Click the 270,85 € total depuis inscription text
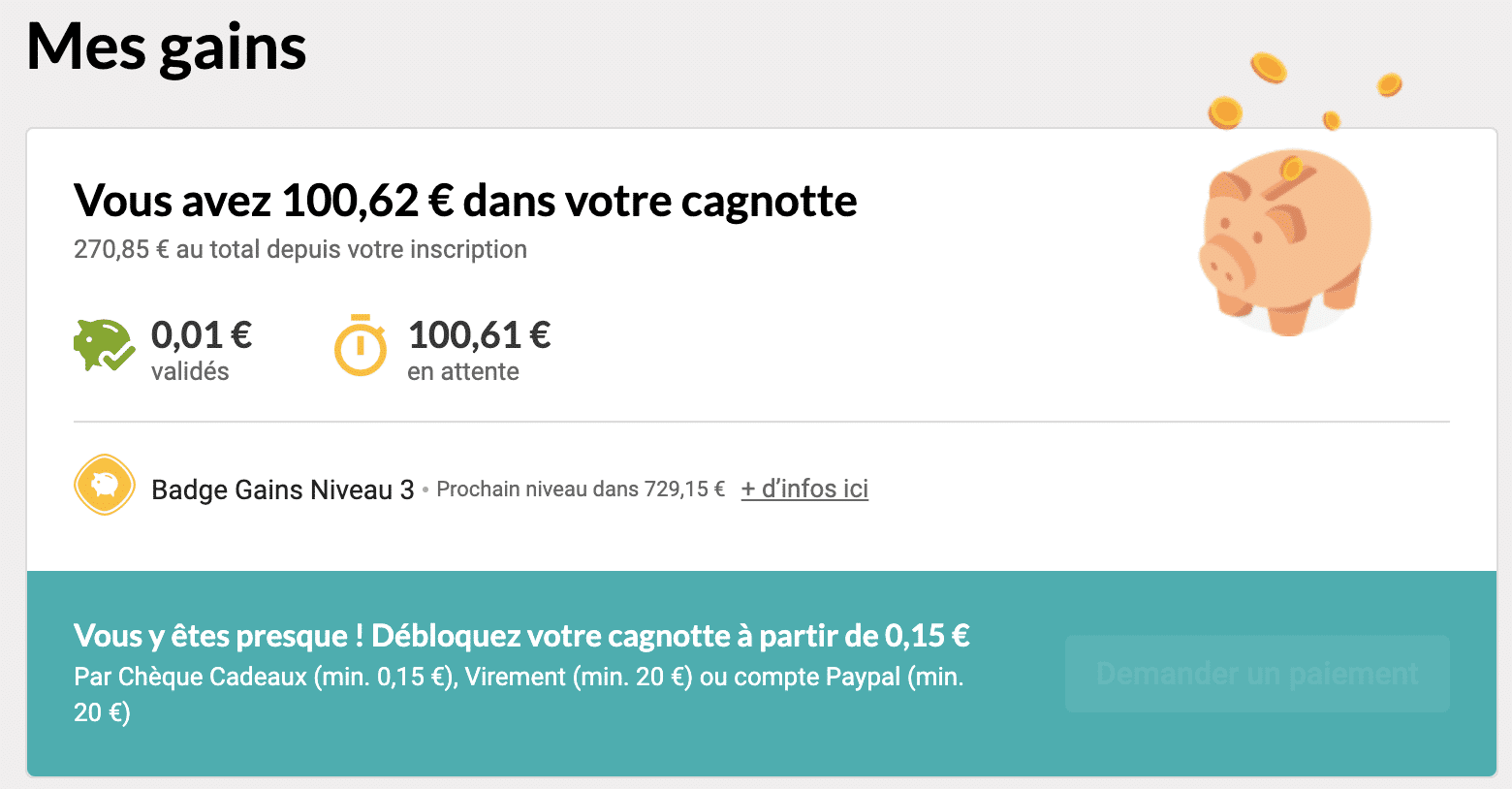 (x=300, y=249)
